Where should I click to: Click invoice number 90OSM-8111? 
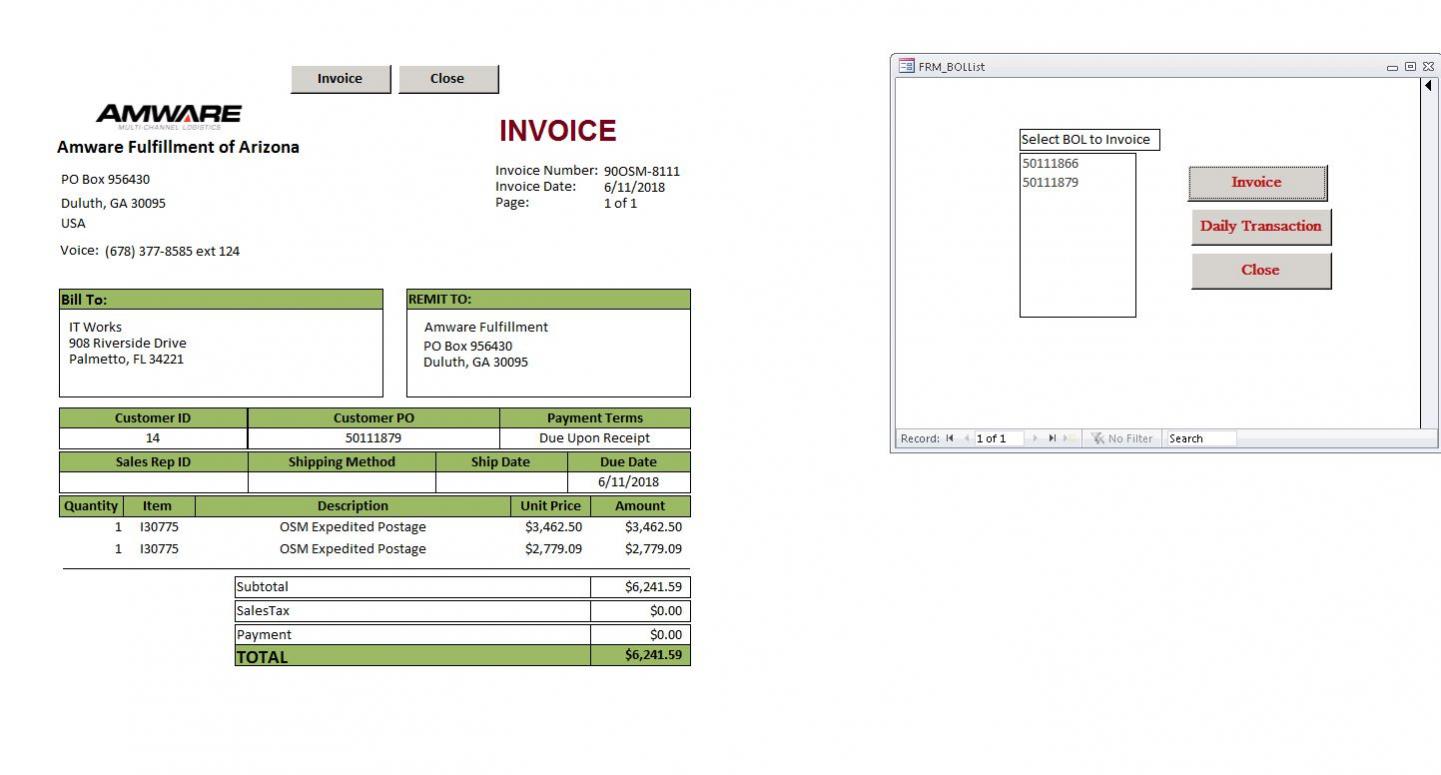pyautogui.click(x=642, y=171)
